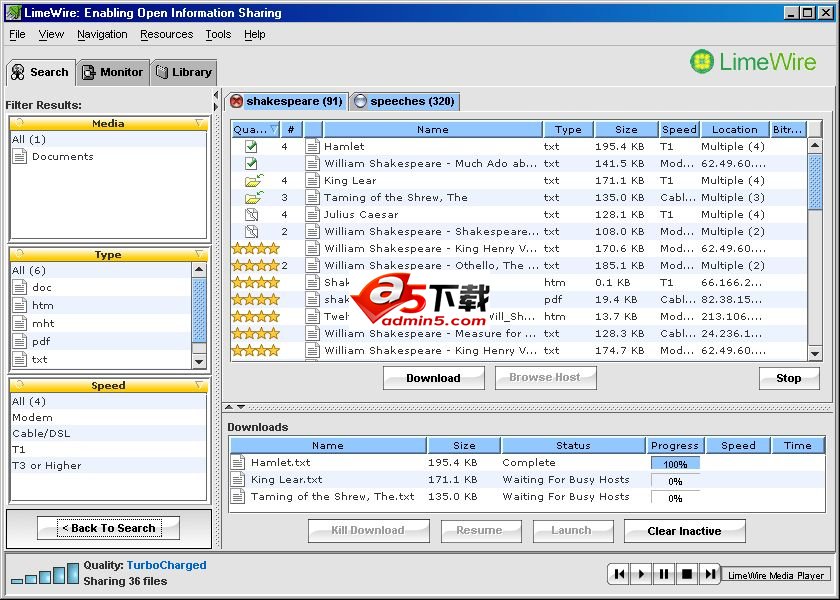Select pdf in Type filter list

point(41,341)
